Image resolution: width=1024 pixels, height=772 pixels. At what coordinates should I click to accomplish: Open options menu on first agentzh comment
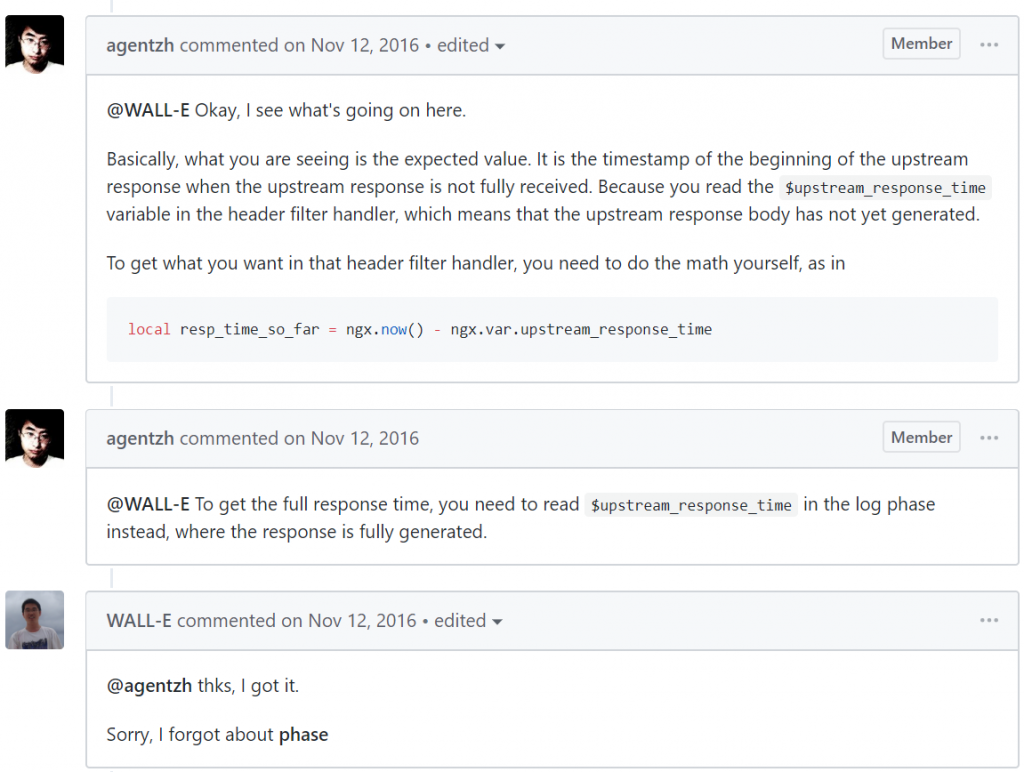[x=989, y=44]
